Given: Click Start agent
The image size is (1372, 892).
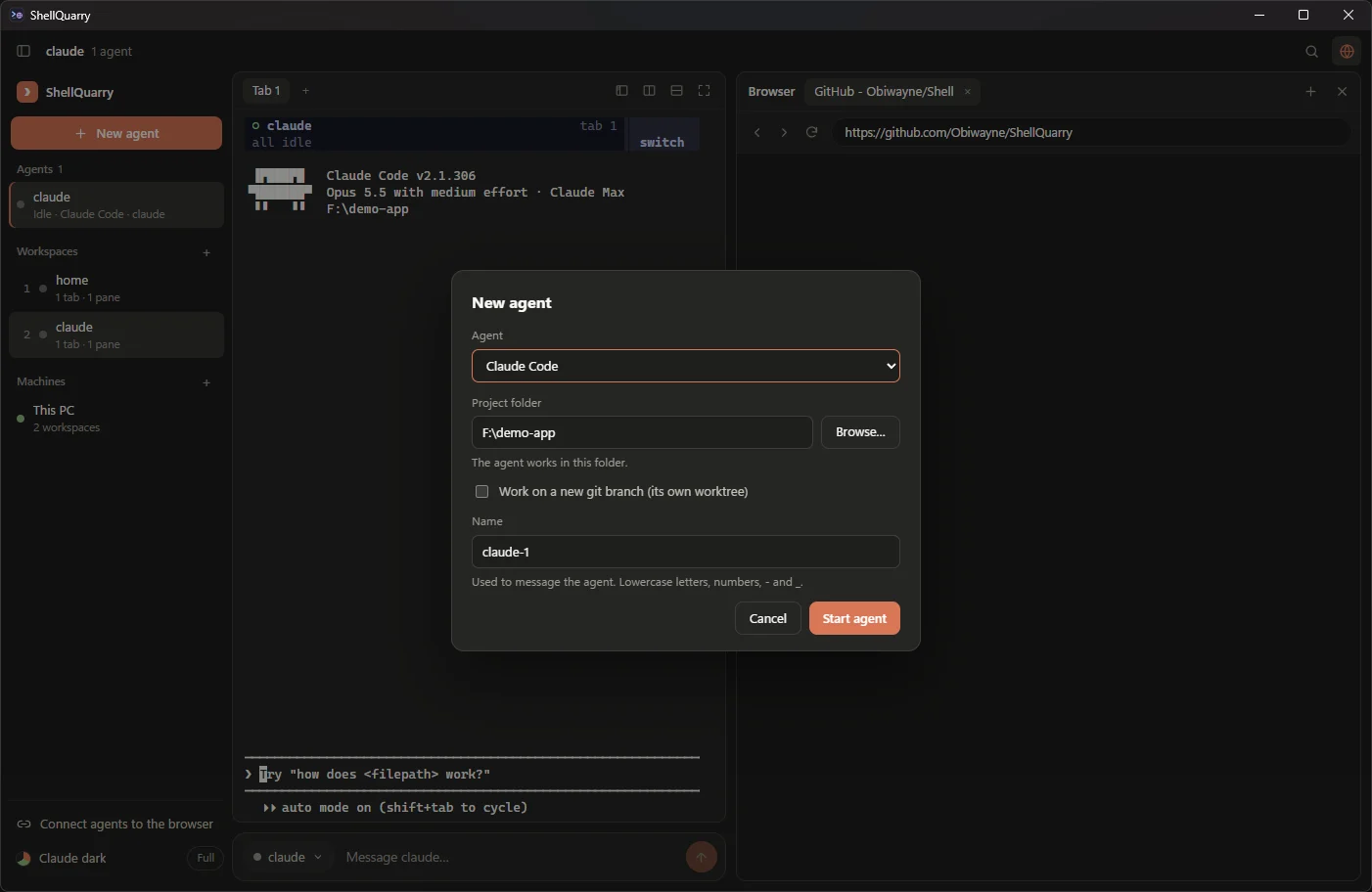Looking at the screenshot, I should pyautogui.click(x=854, y=618).
